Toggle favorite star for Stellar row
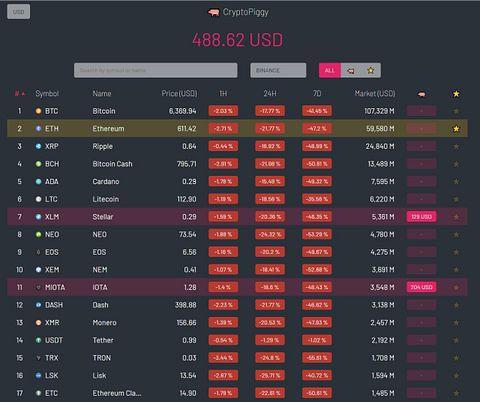 (x=456, y=217)
